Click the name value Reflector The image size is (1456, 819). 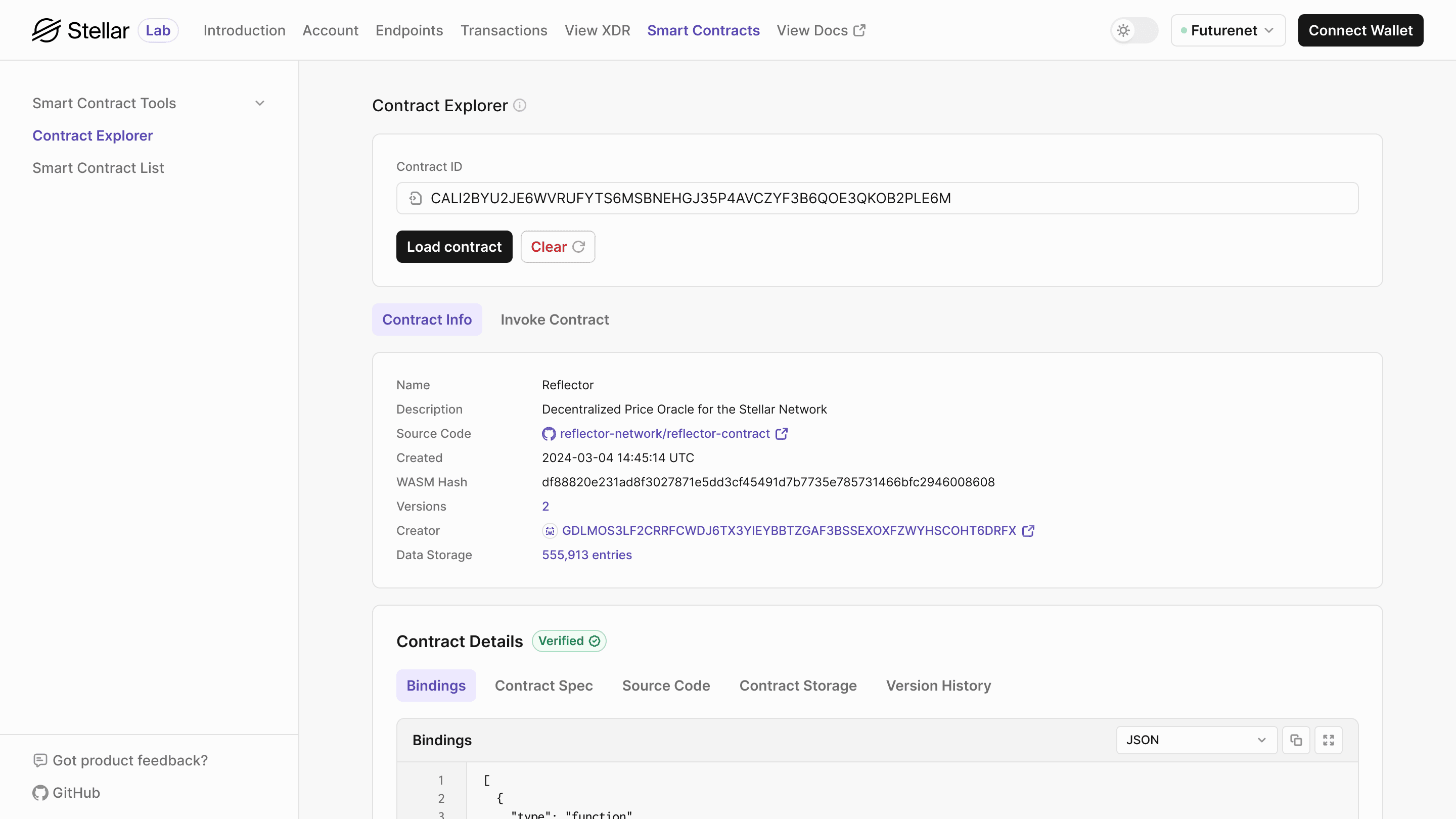pyautogui.click(x=567, y=385)
